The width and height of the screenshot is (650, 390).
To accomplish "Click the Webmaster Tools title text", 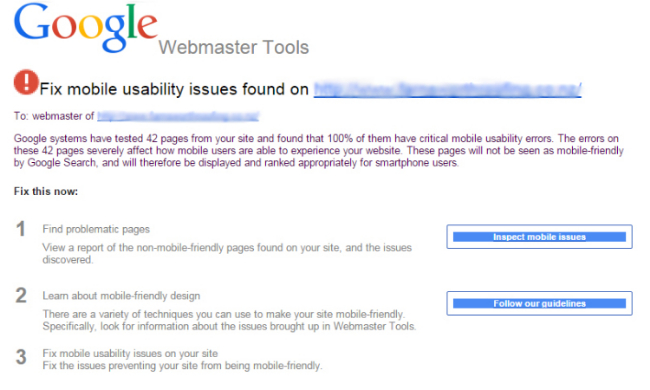I will 234,47.
